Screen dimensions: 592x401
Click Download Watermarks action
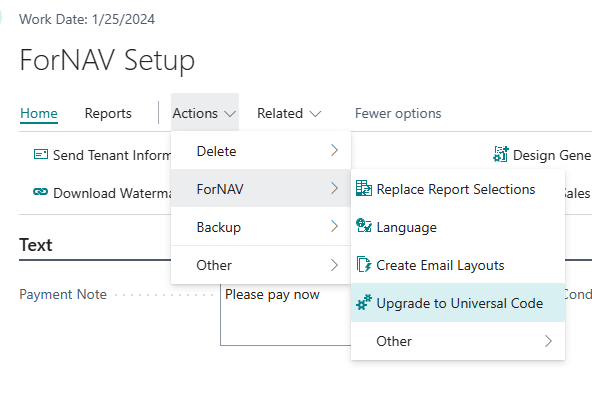coord(102,193)
